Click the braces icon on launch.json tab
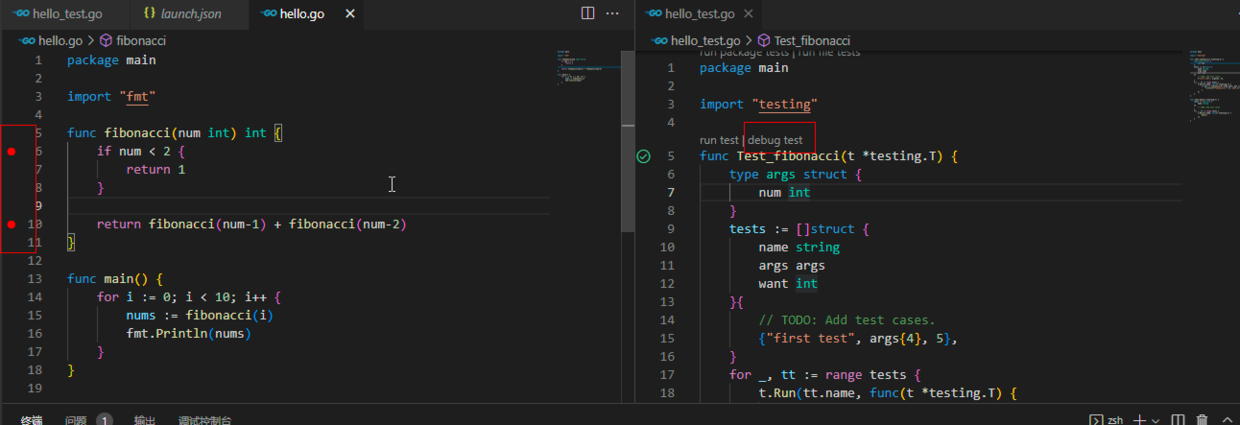 coord(149,14)
